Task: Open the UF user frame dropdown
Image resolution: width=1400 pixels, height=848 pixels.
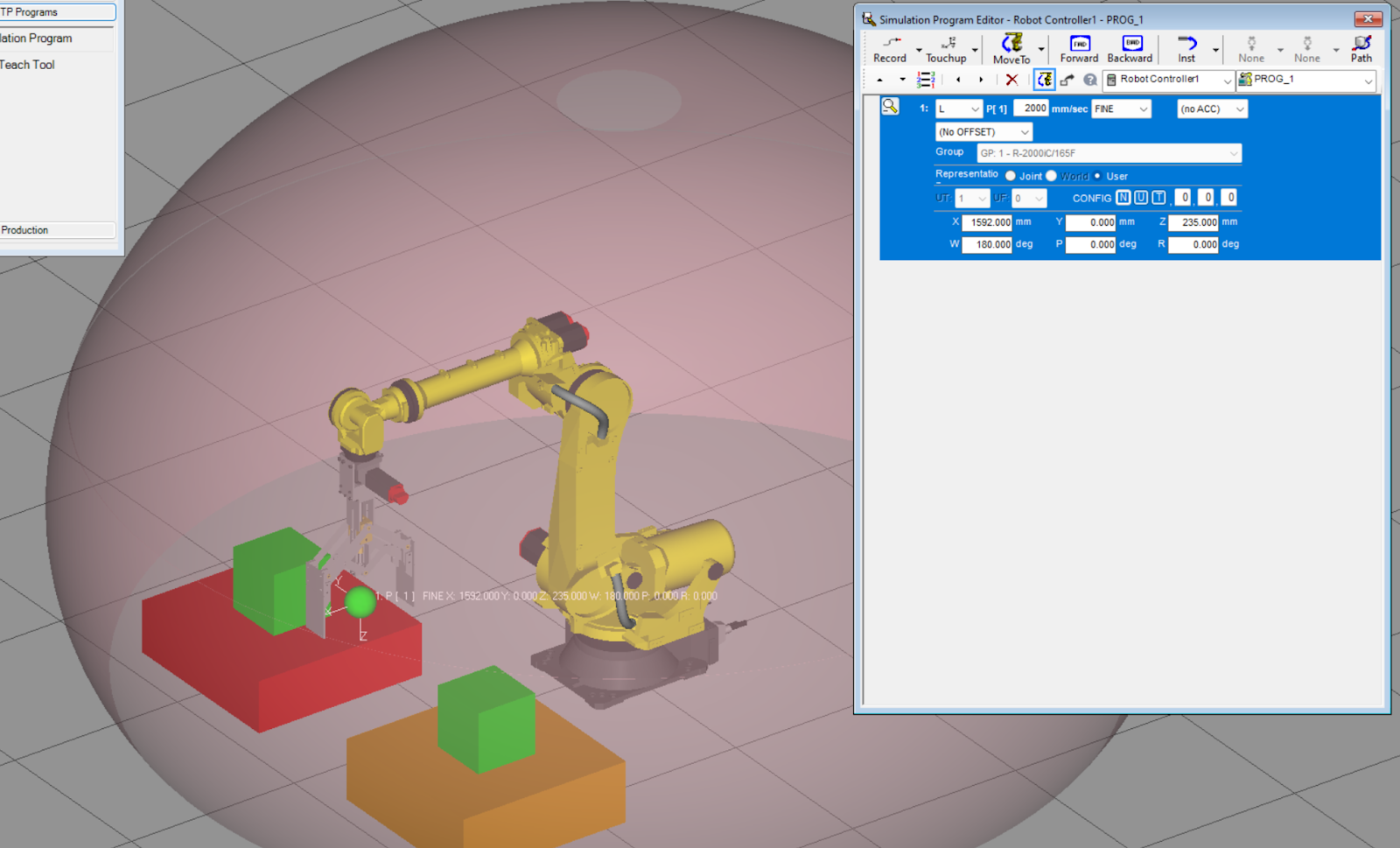Action: tap(1029, 199)
